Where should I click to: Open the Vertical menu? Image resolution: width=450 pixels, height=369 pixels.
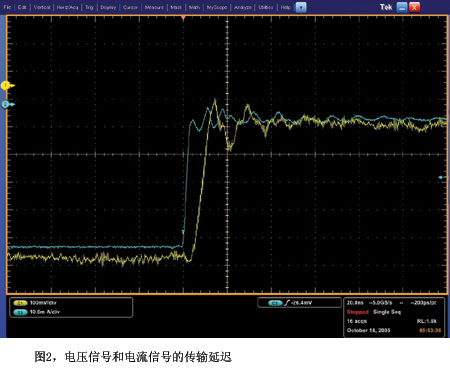point(42,7)
